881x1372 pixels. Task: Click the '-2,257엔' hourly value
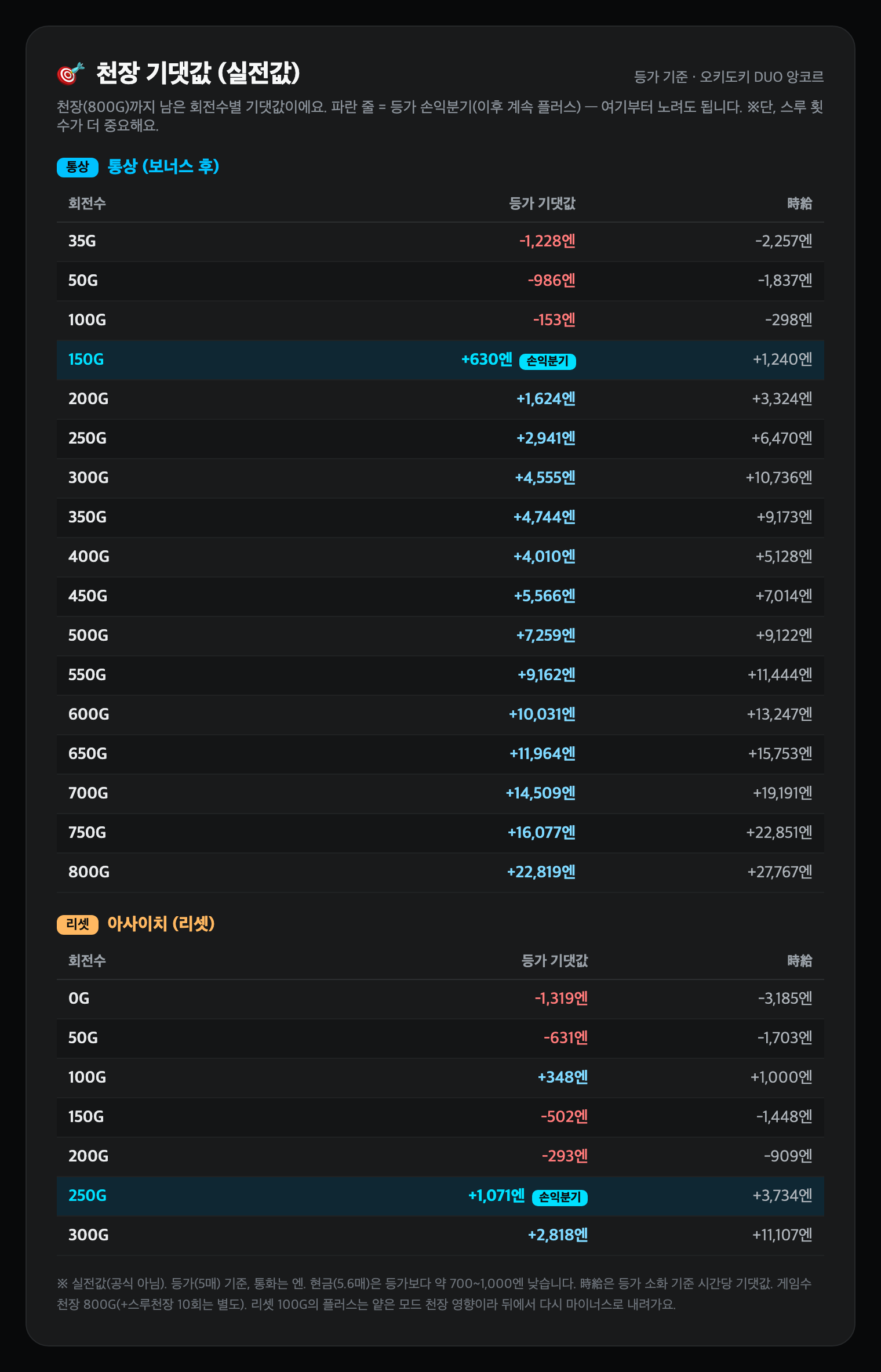click(784, 241)
